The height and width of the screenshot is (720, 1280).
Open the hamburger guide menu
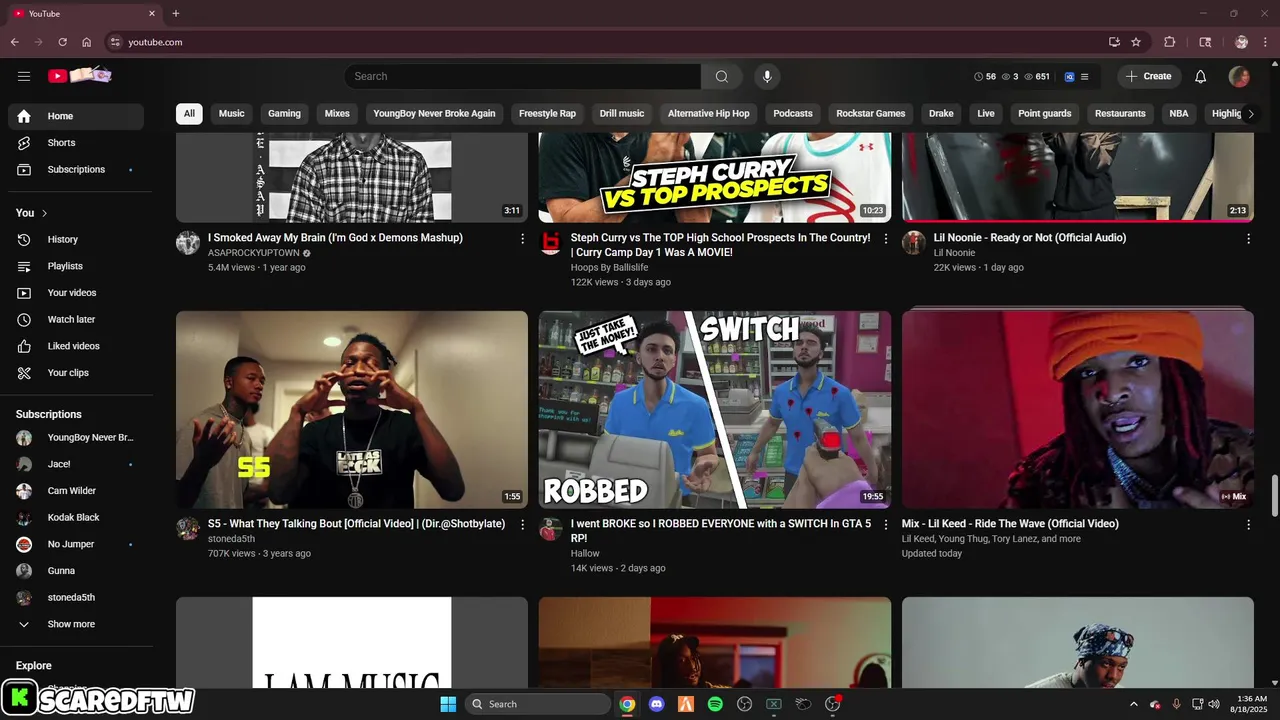pos(24,76)
